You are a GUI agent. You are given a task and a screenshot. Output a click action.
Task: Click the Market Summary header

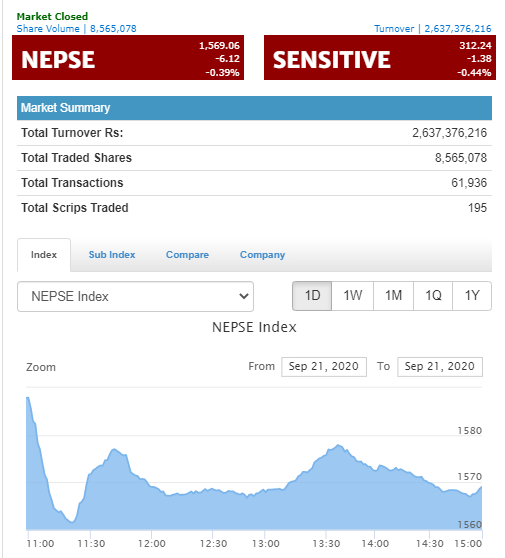tap(254, 108)
